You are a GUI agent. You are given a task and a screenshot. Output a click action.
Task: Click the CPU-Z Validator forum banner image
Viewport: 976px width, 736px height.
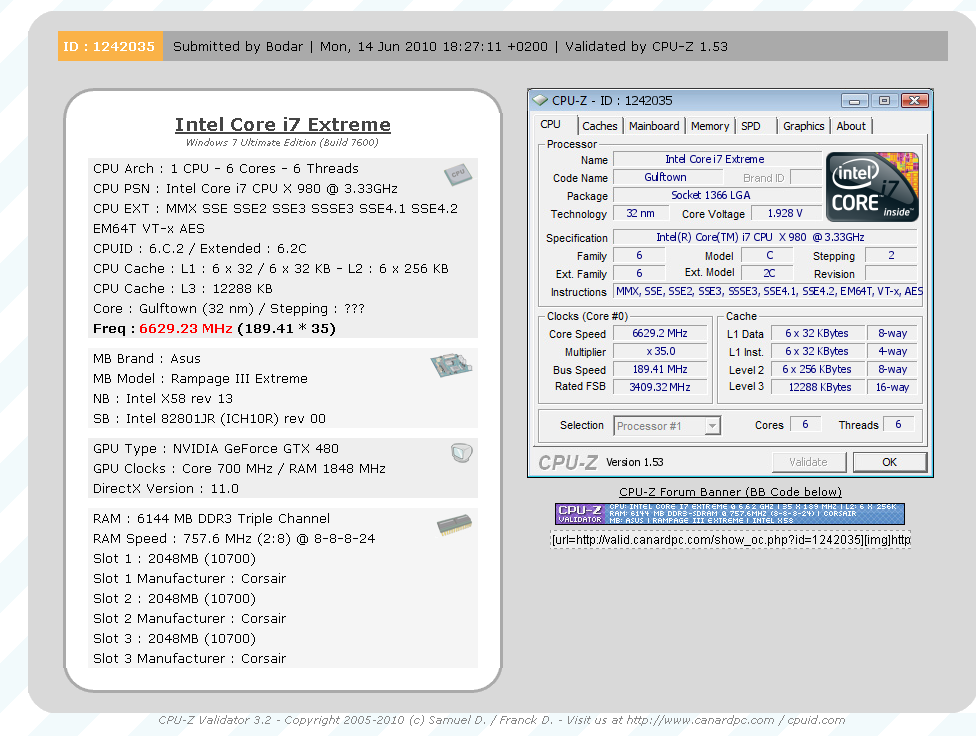[730, 514]
